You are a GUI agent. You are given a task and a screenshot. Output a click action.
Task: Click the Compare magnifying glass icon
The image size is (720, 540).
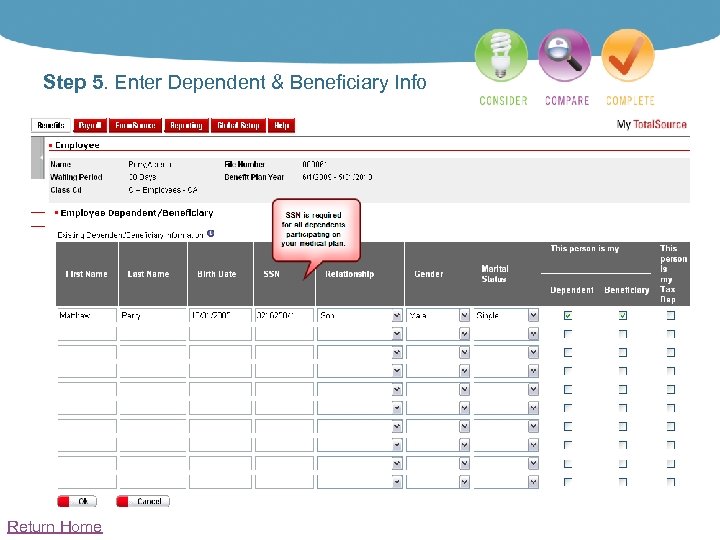(564, 56)
